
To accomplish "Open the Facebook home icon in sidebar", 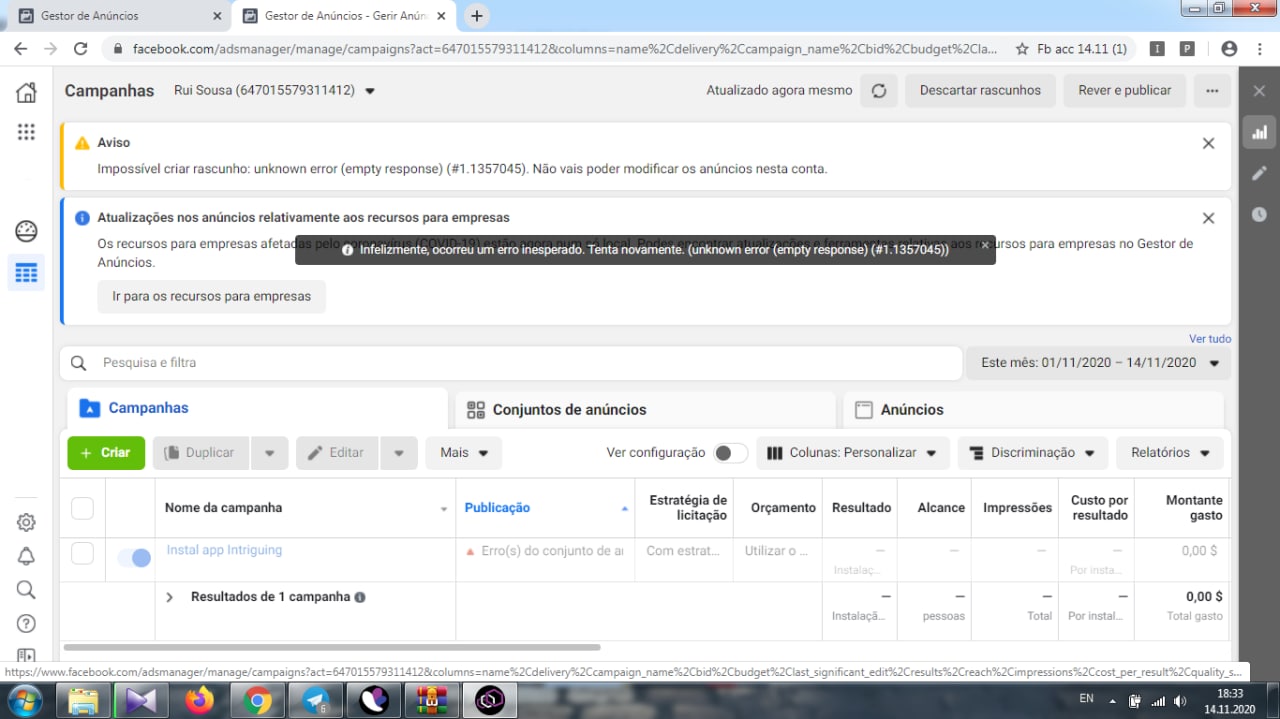I will tap(26, 93).
